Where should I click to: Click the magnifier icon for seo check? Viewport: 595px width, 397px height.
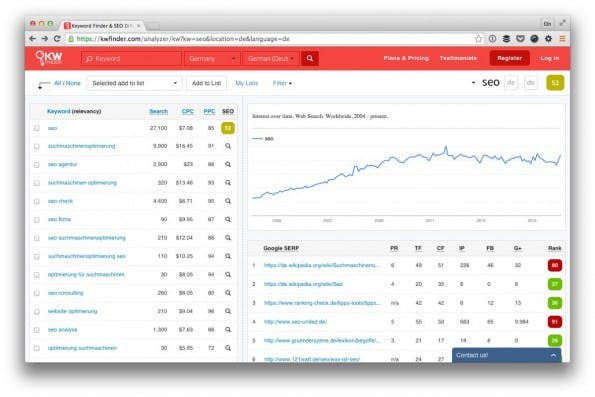pos(228,201)
